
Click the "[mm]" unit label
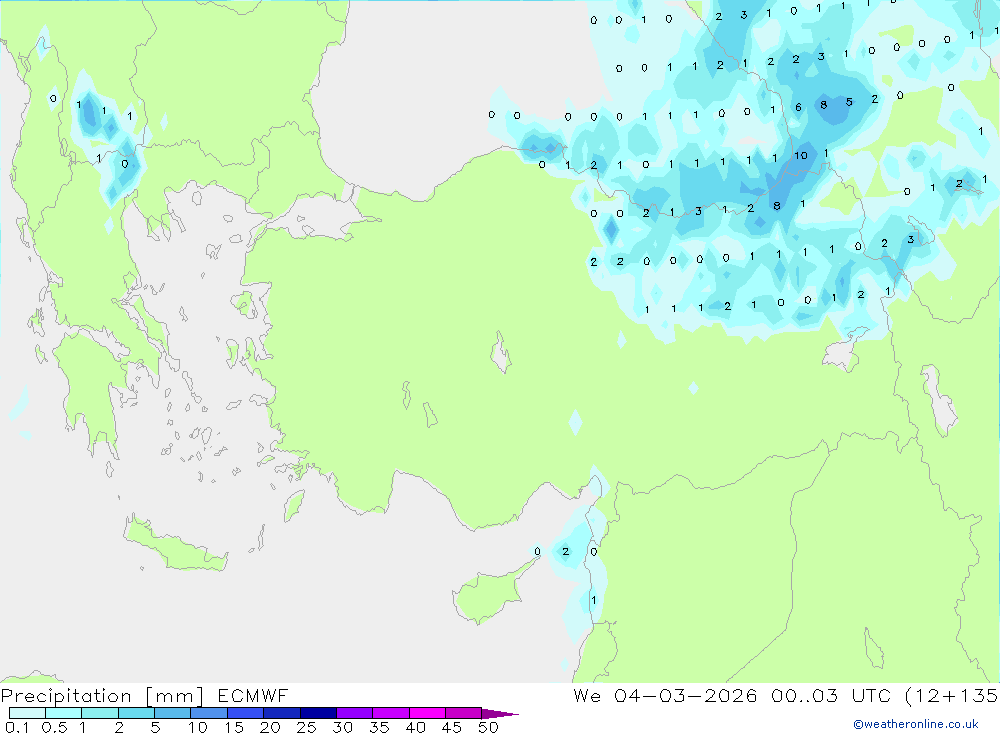click(x=174, y=696)
